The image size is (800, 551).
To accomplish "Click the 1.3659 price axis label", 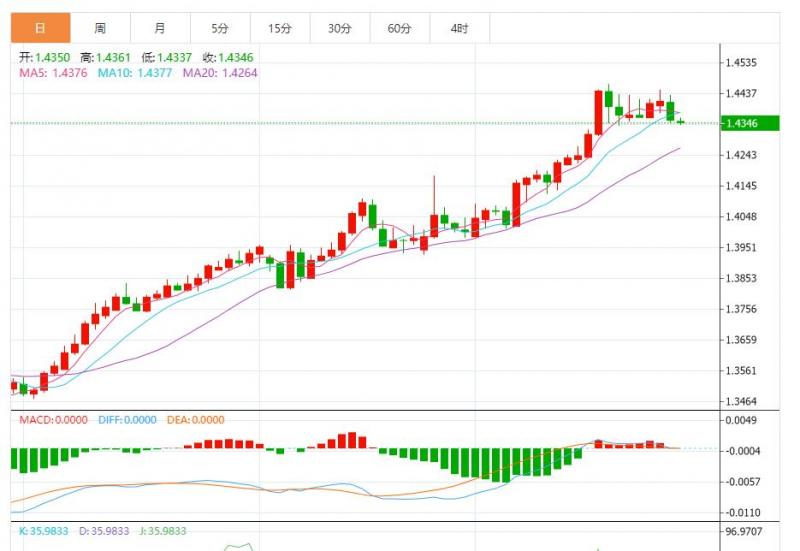I will click(x=741, y=340).
